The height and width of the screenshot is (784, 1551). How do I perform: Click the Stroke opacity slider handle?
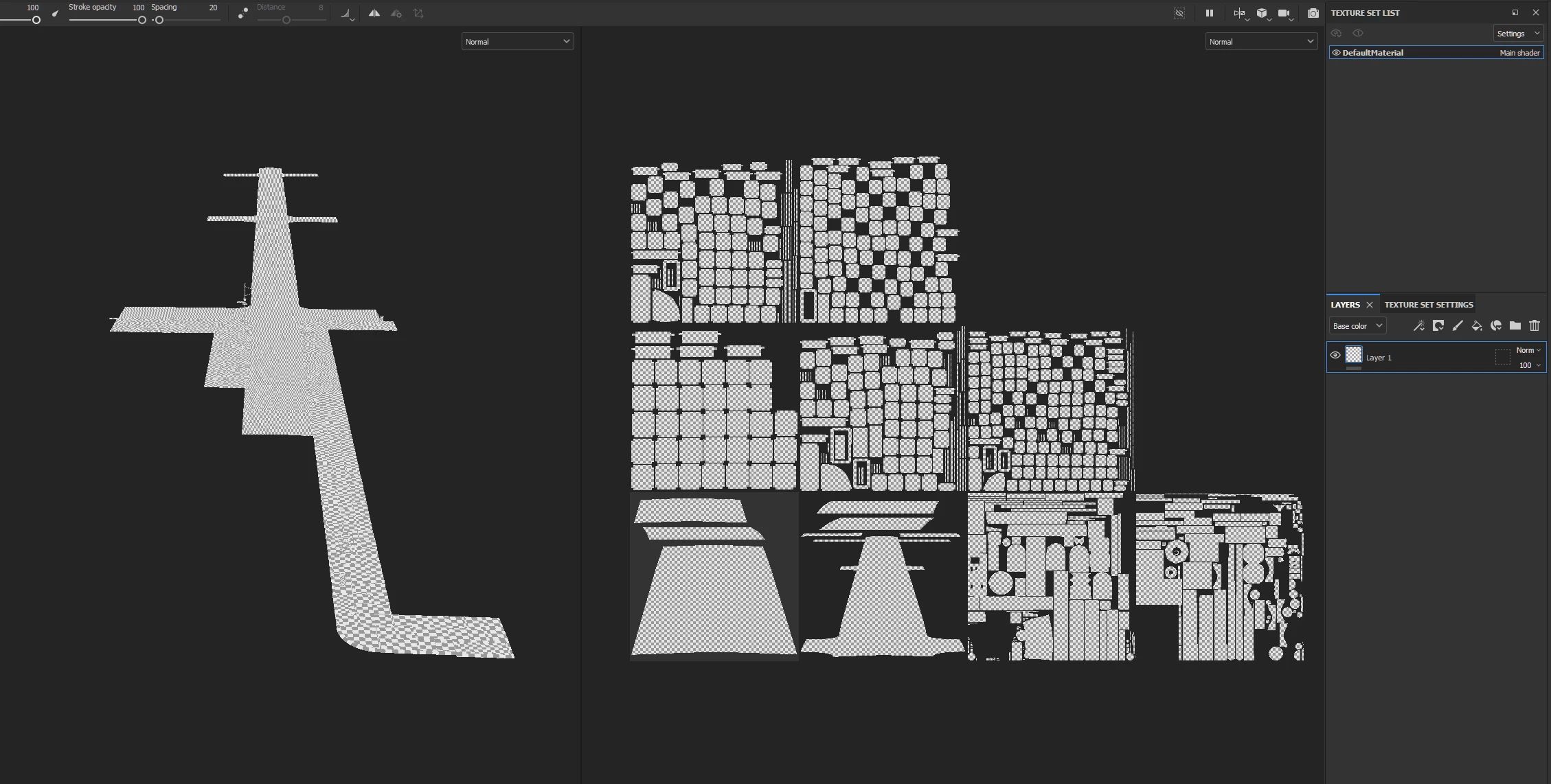(141, 20)
